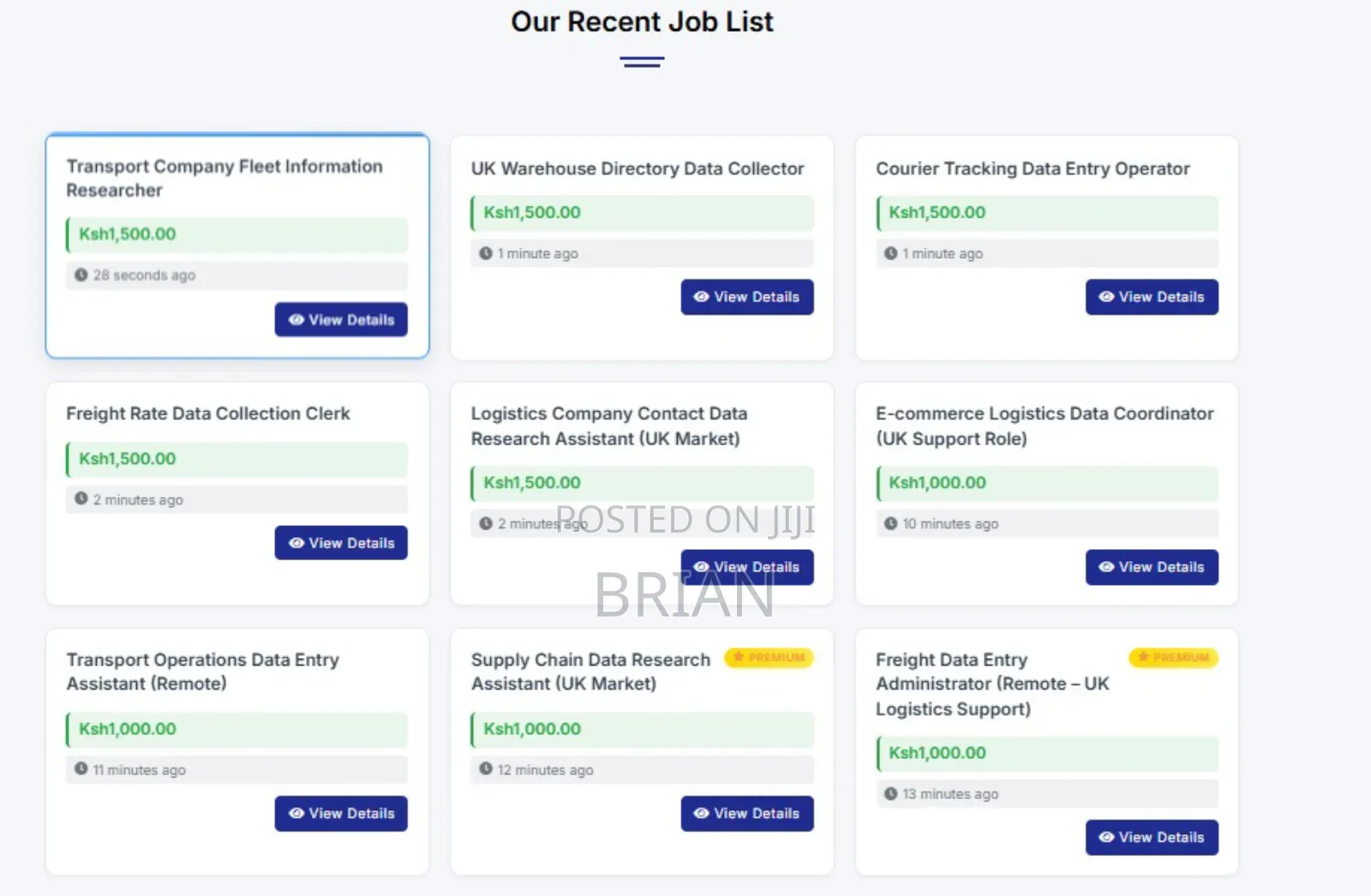Select the "Courier Tracking Data Entry Operator" title
This screenshot has width=1371, height=896.
[x=1033, y=169]
